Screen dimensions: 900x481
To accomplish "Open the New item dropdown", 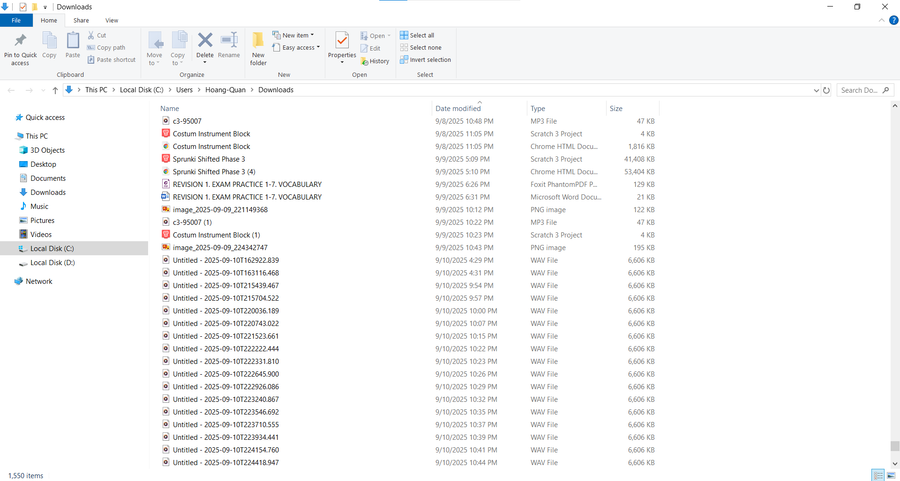I will (x=293, y=35).
